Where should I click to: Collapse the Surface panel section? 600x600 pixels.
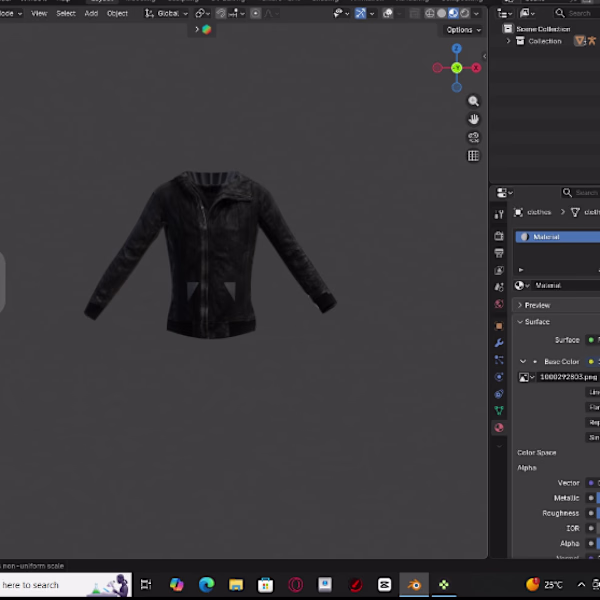pos(537,322)
